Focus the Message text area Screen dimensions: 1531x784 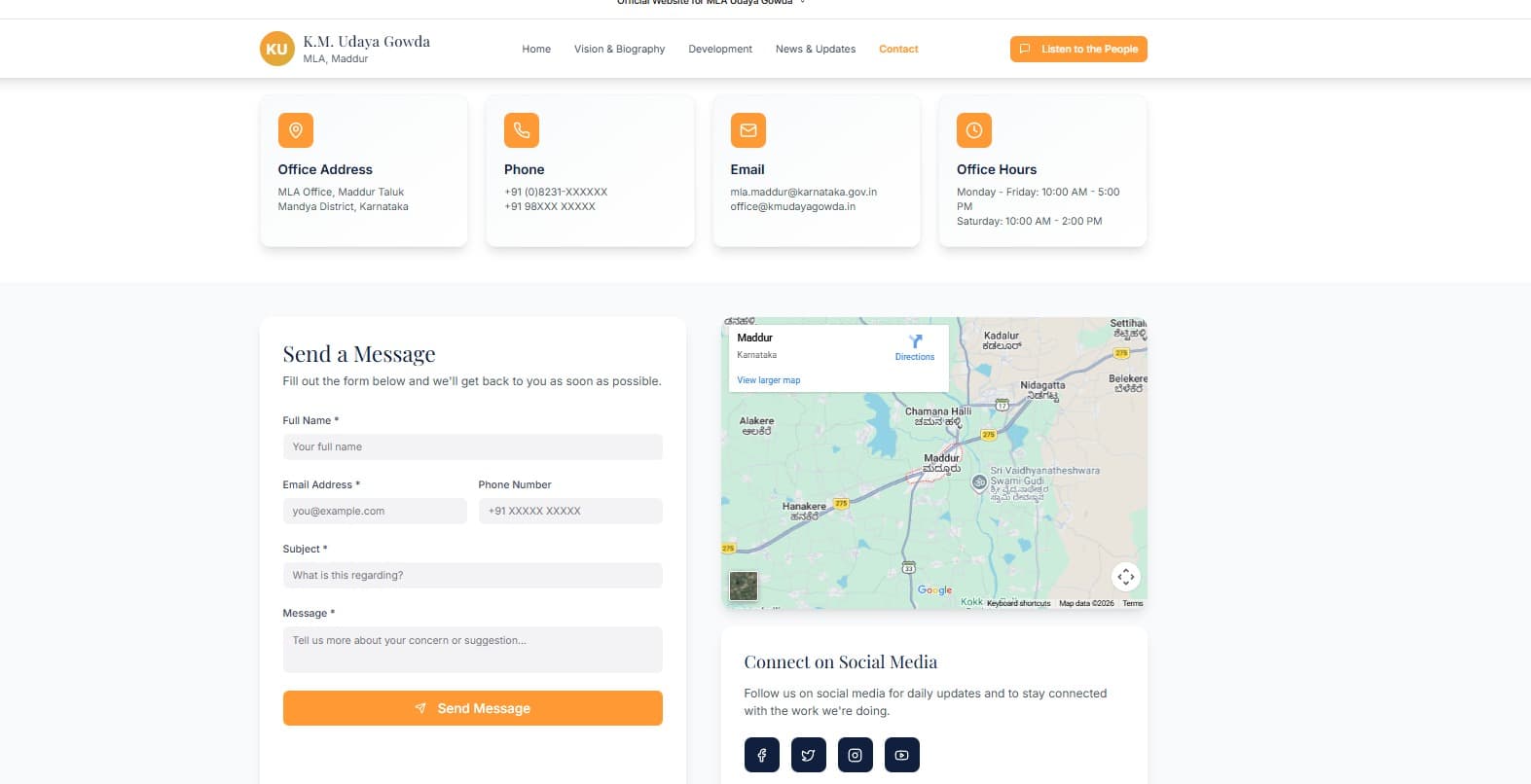pyautogui.click(x=473, y=650)
